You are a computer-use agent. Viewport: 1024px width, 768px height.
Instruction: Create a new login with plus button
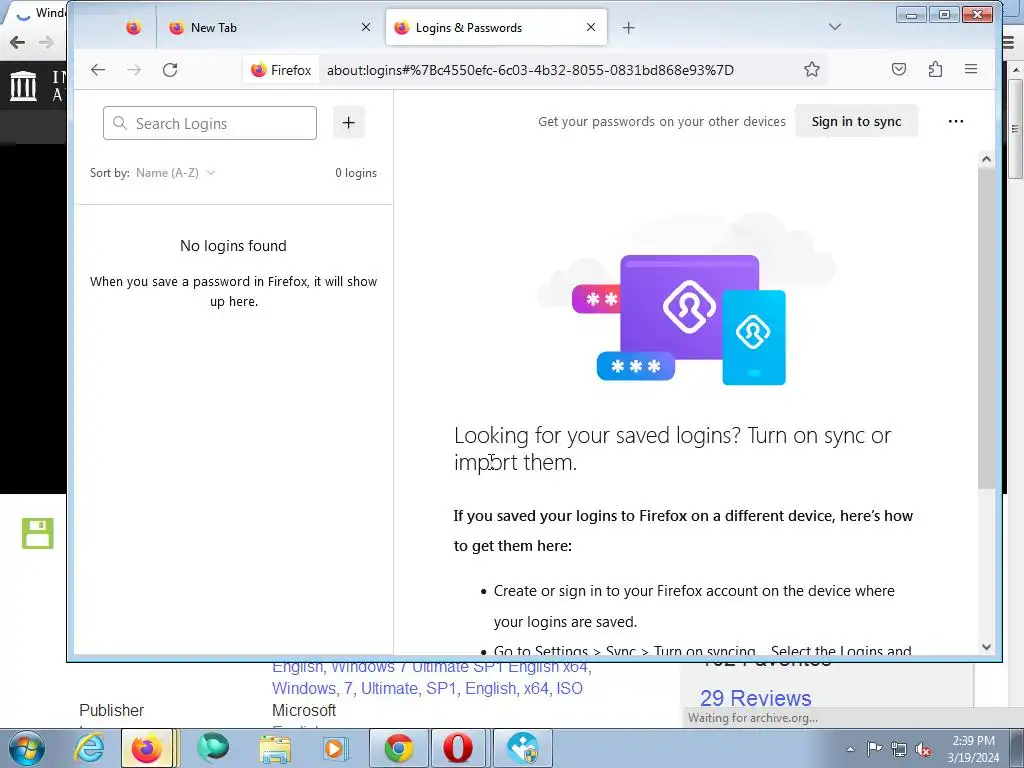tap(349, 123)
